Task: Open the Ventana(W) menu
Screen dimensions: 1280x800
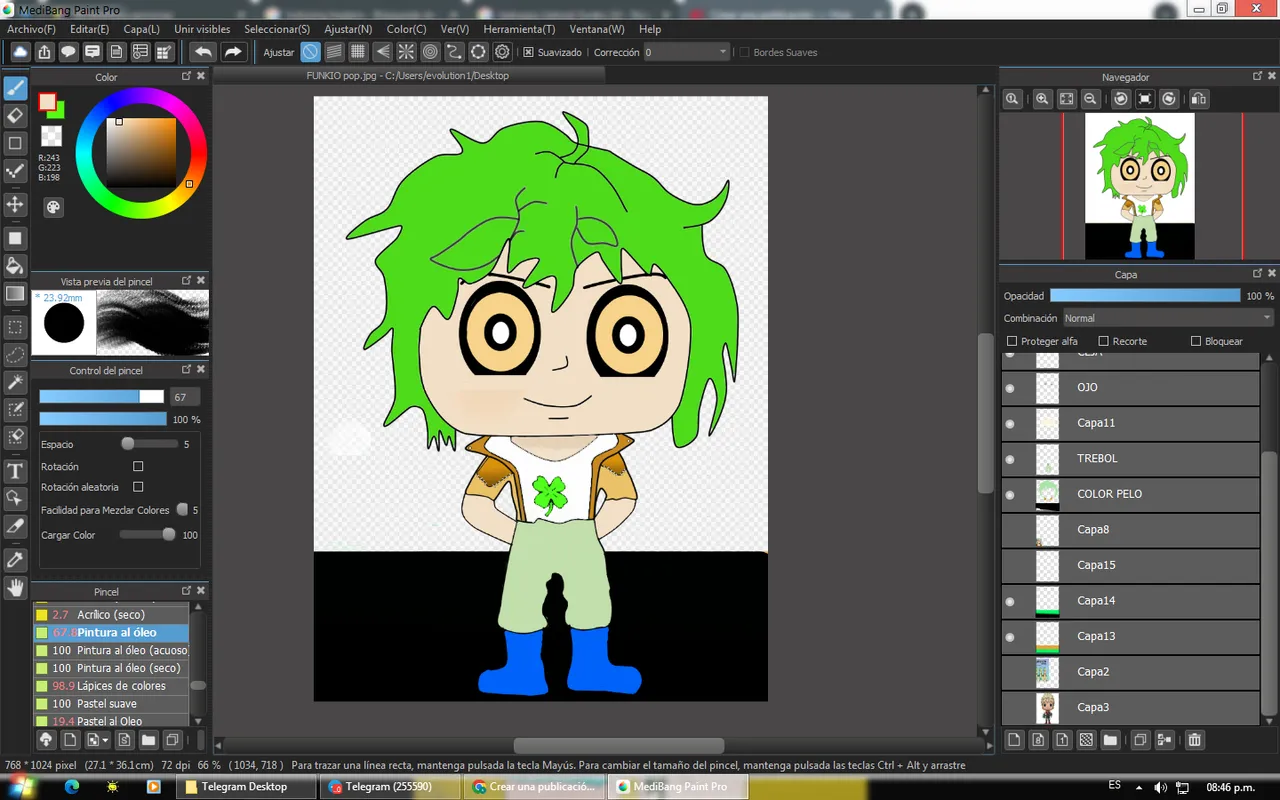Action: coord(597,29)
